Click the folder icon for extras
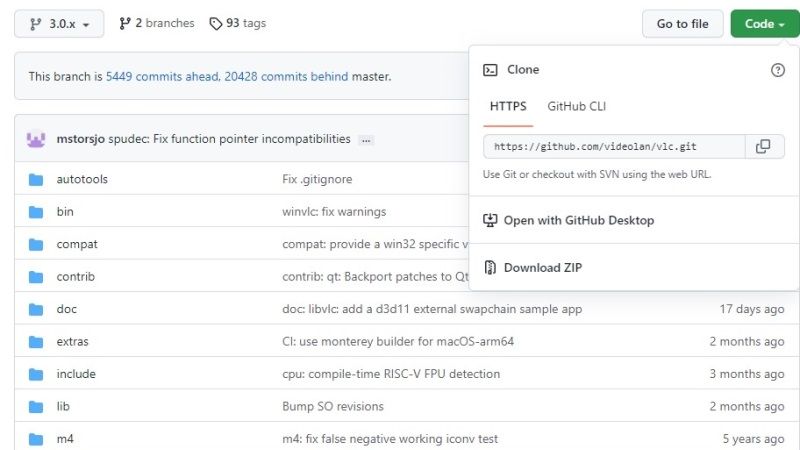 pos(36,342)
